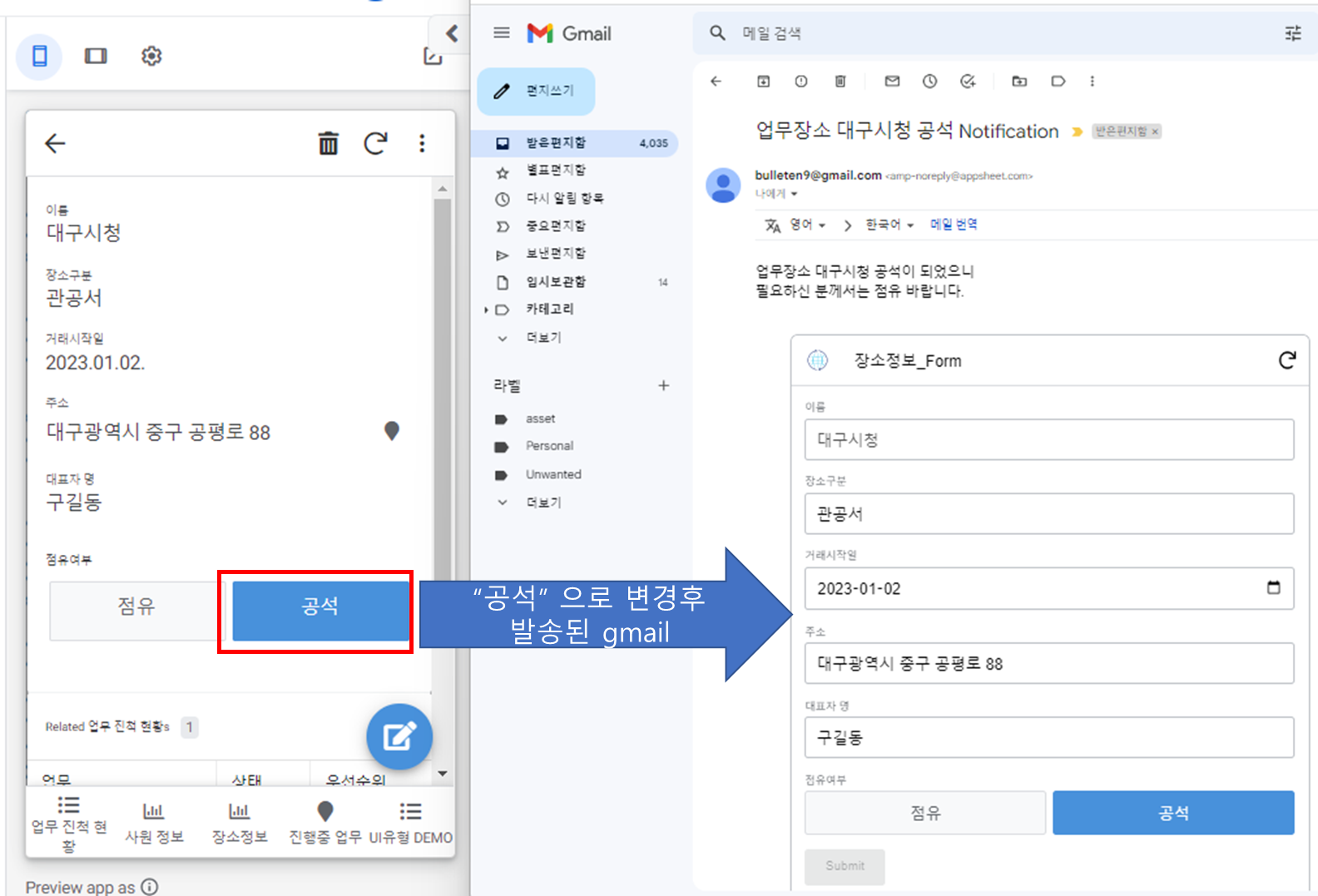This screenshot has width=1318, height=896.
Task: Change target language 한국어 dropdown
Action: [x=889, y=225]
